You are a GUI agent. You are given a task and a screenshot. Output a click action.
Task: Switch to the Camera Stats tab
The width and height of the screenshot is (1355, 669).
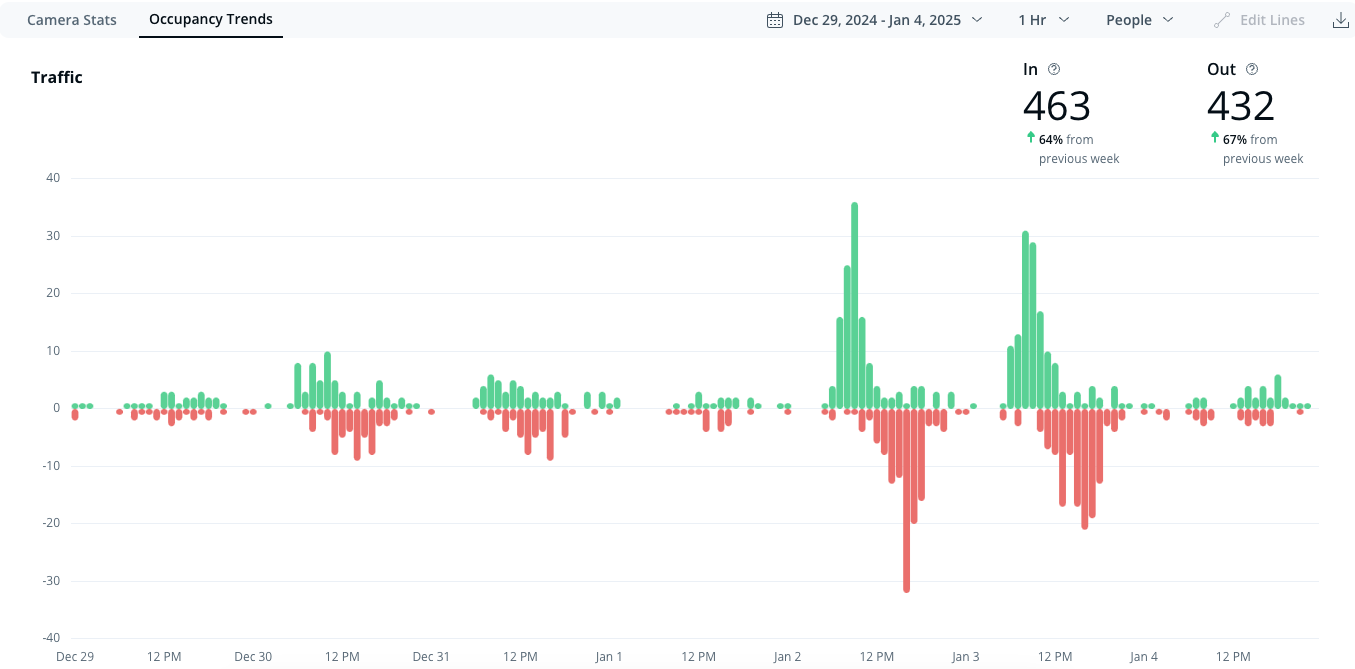coord(72,20)
